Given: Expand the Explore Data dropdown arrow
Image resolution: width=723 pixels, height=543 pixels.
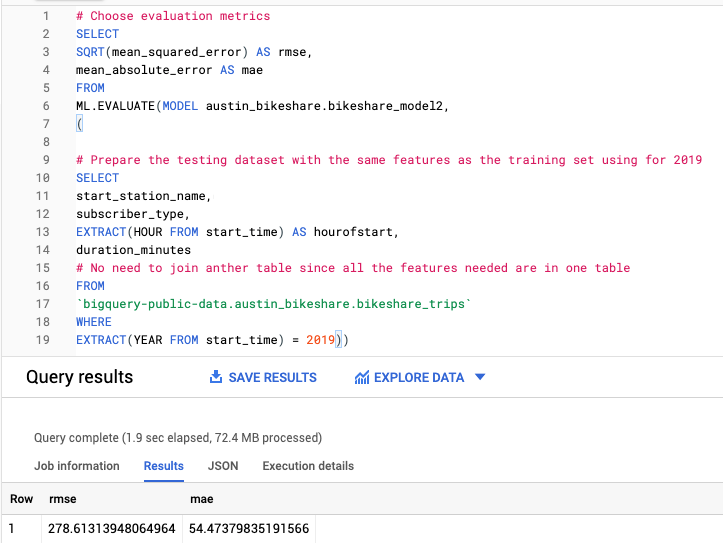Looking at the screenshot, I should pos(480,378).
